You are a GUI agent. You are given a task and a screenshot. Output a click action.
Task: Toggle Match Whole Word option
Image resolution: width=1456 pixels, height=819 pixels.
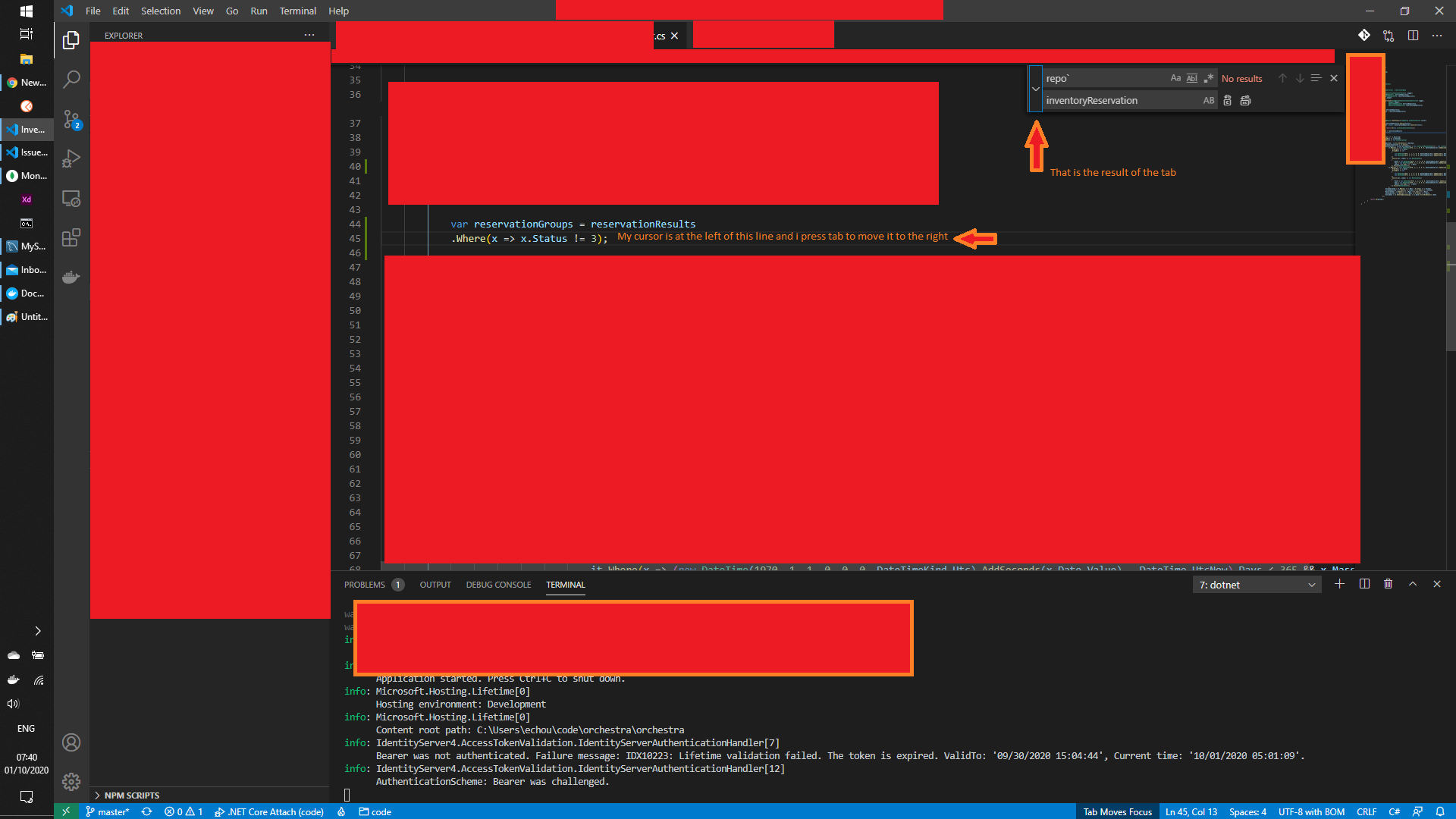click(1192, 78)
